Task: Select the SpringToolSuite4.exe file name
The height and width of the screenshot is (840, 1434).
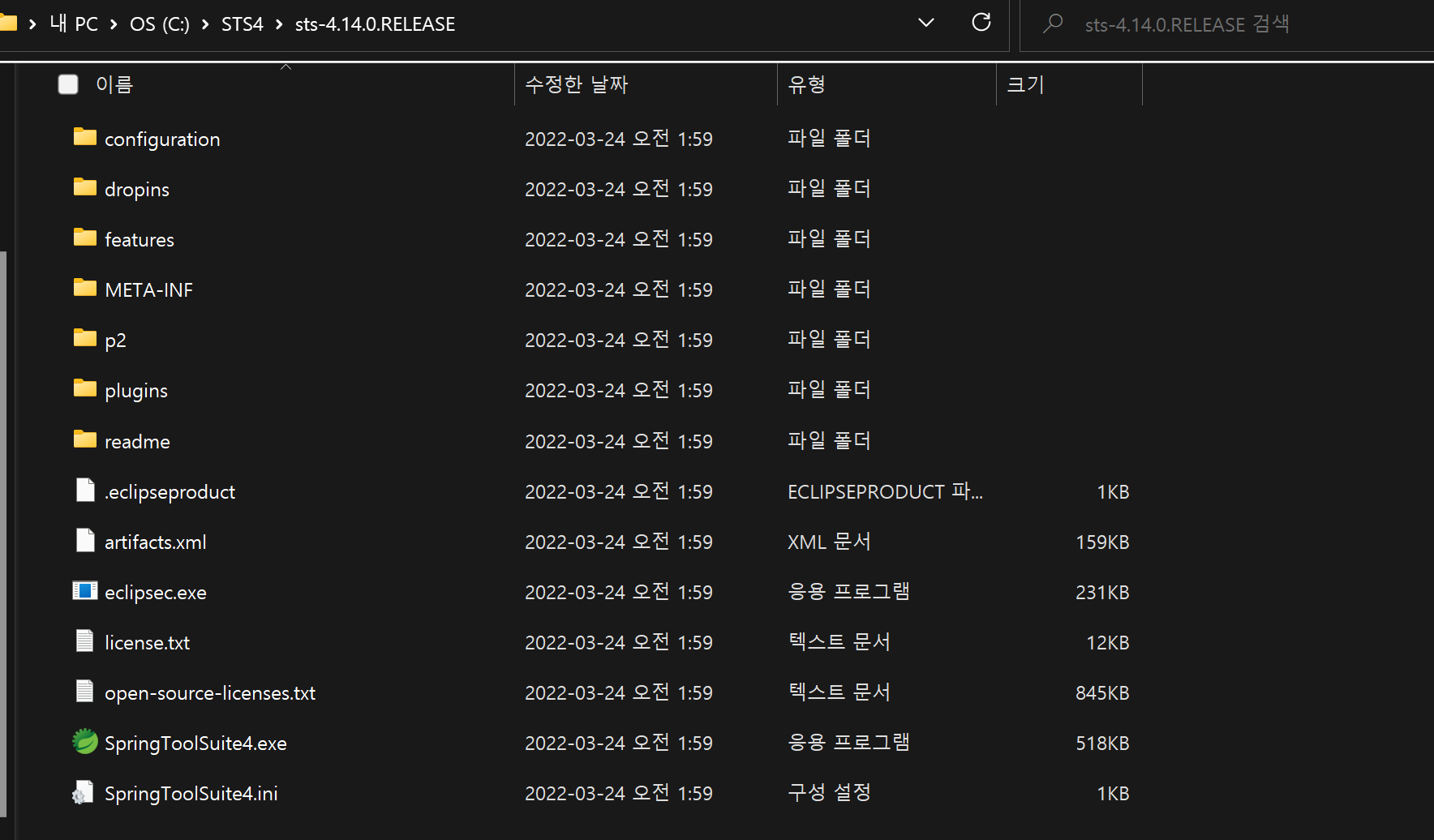Action: [195, 744]
